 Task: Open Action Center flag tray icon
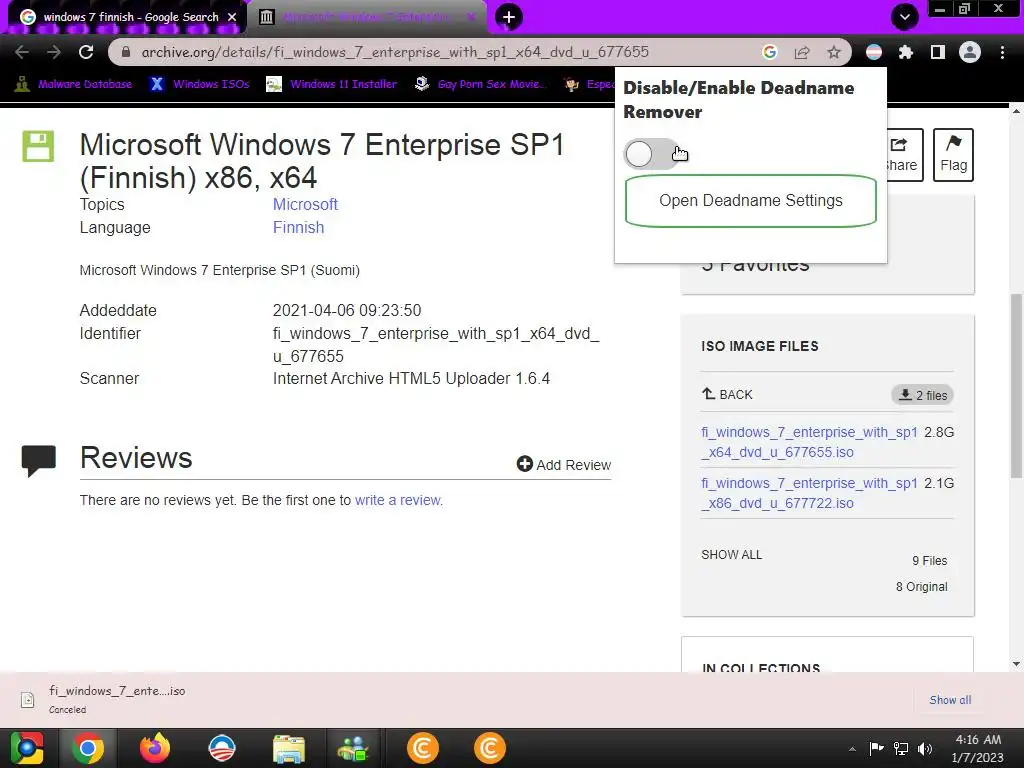coord(876,749)
